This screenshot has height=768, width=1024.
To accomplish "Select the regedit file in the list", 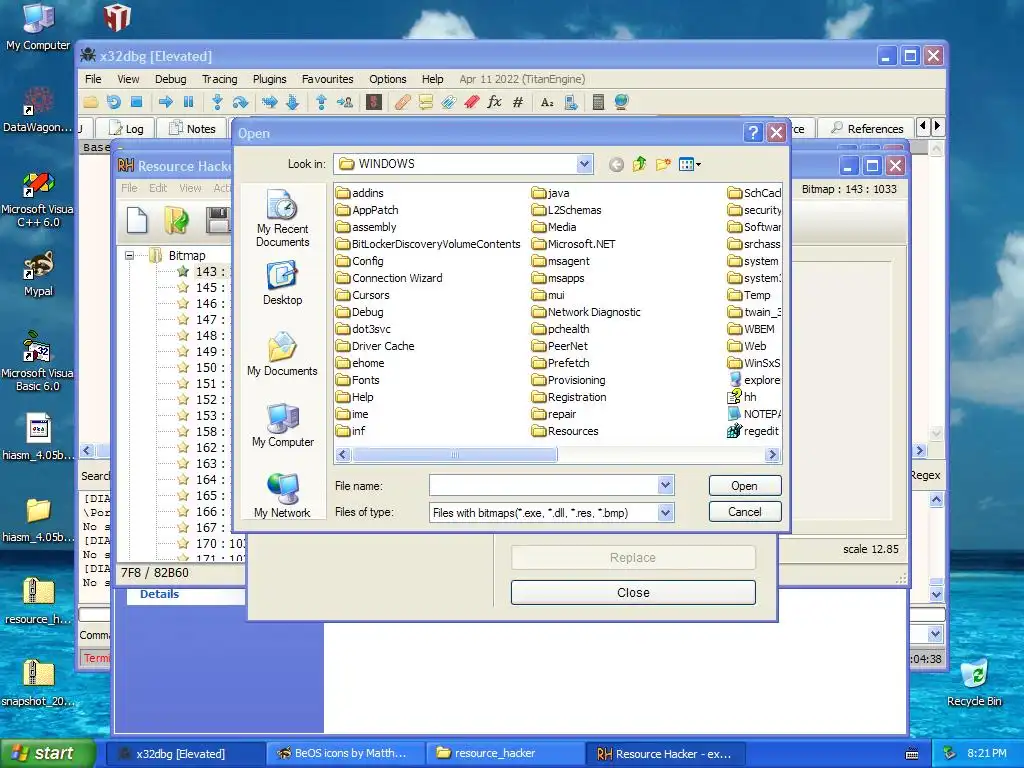I will [x=753, y=431].
